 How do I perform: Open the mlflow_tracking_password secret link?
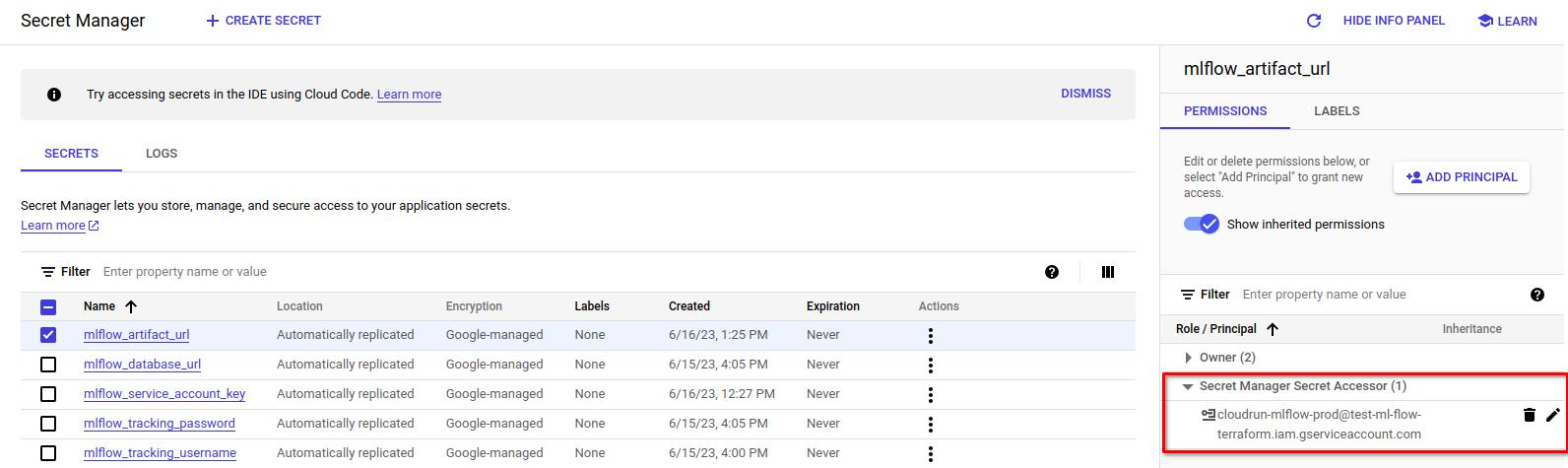point(160,424)
